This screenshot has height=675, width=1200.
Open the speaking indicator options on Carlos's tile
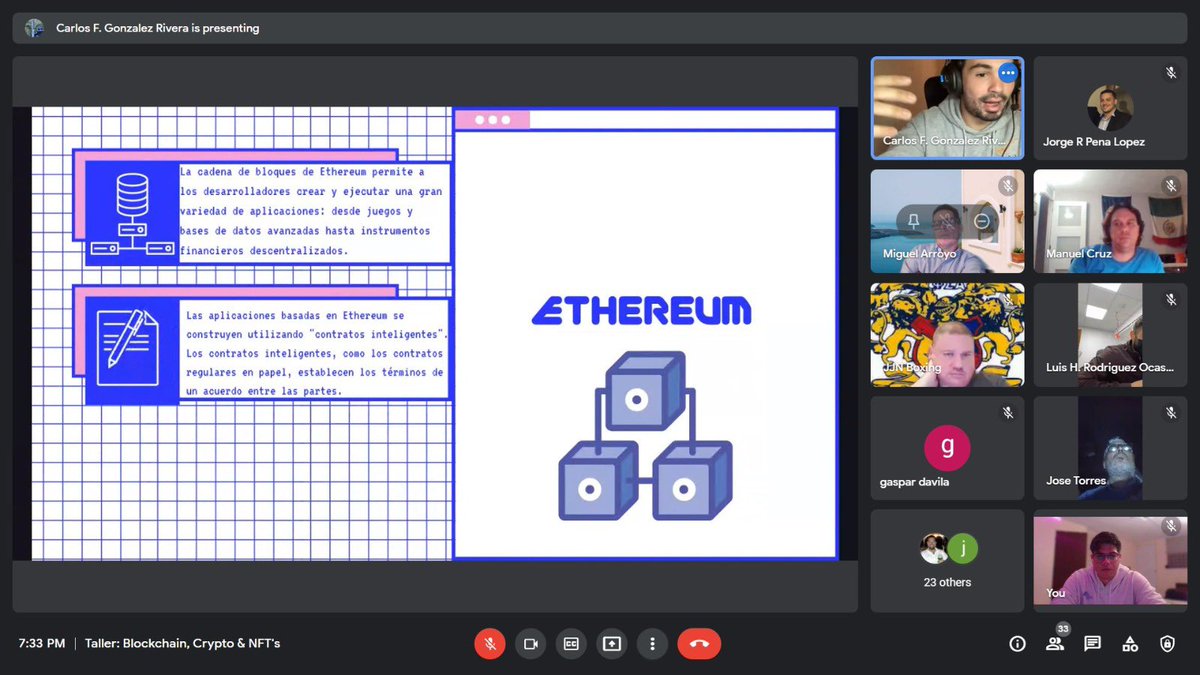point(1007,73)
